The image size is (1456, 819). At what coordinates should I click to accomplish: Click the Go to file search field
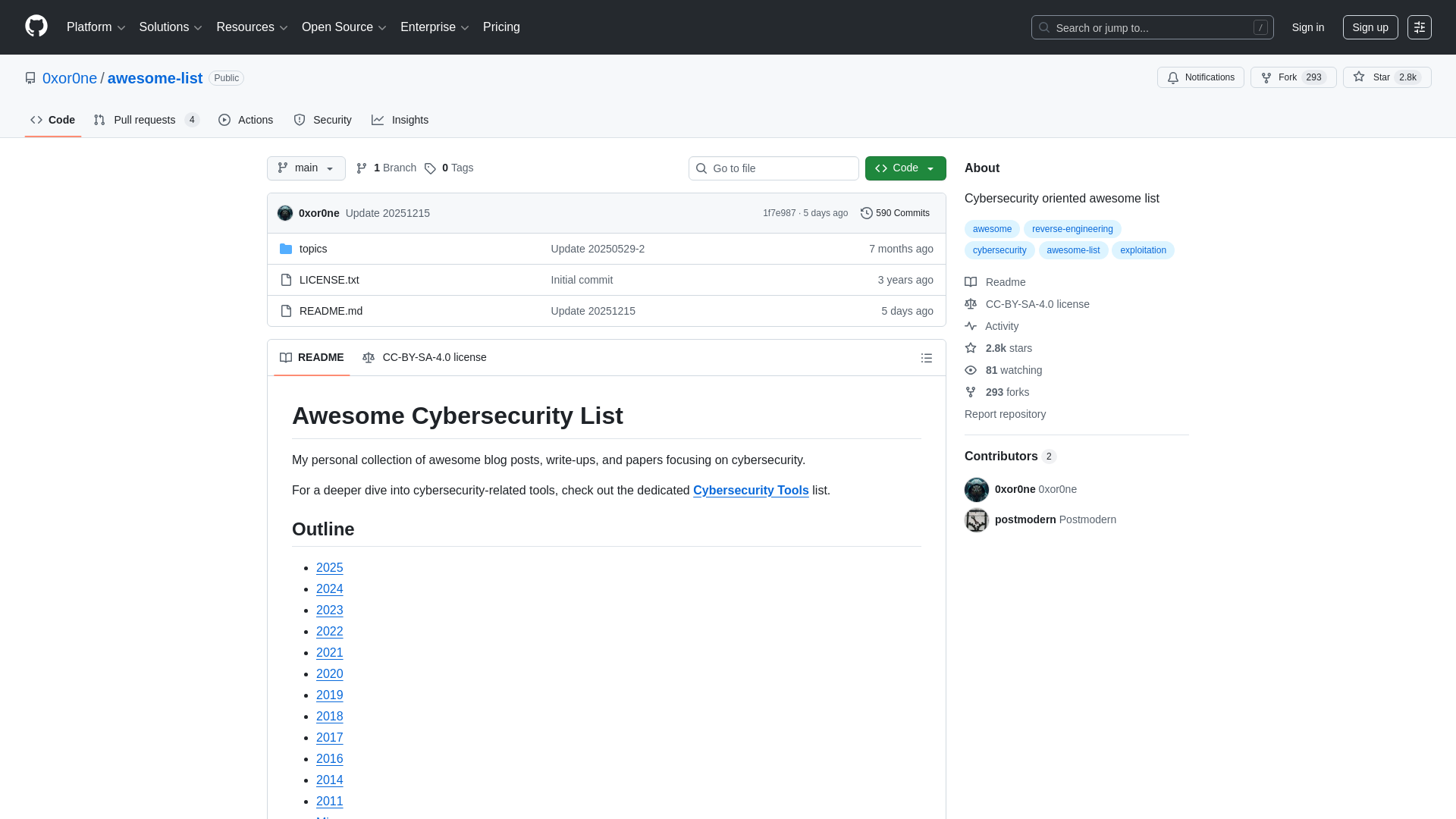coord(773,168)
